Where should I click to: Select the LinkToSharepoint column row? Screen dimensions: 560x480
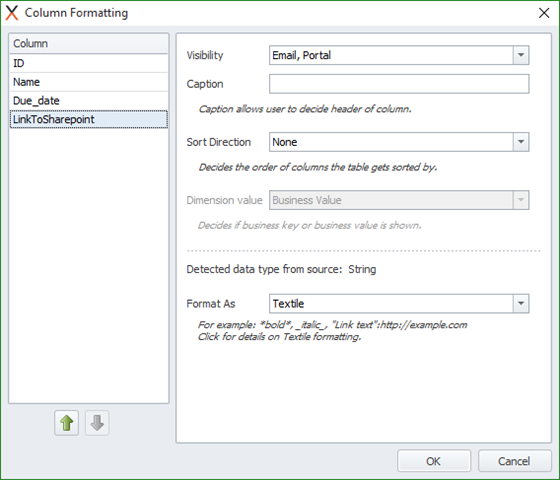[89, 119]
